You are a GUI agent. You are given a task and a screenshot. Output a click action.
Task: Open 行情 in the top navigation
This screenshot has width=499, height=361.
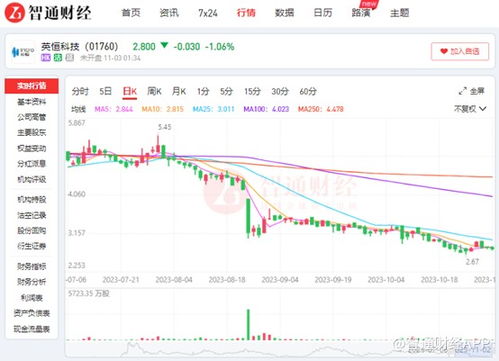[246, 13]
